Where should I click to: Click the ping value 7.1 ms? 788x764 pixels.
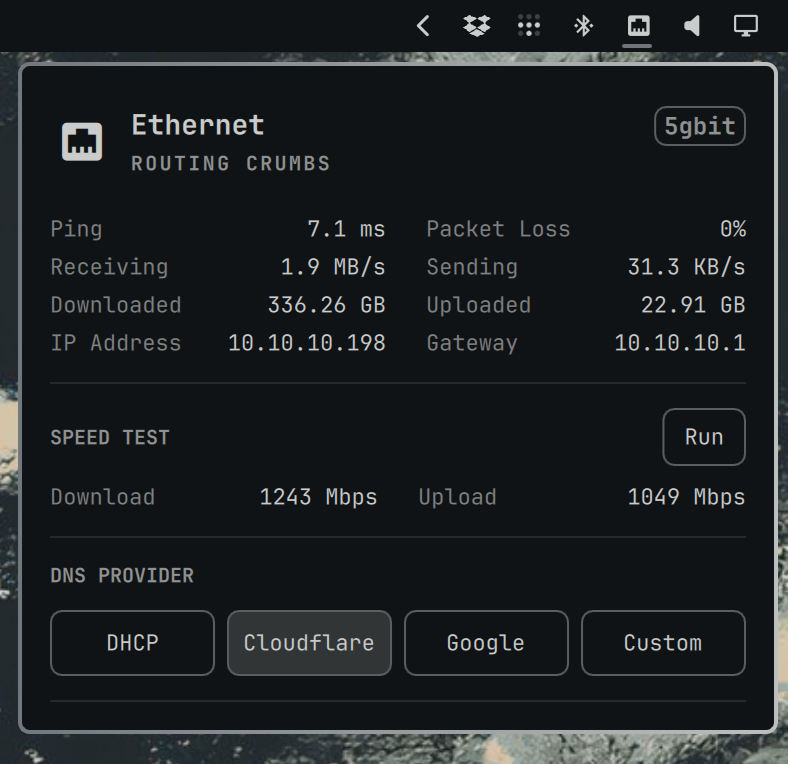[x=346, y=229]
